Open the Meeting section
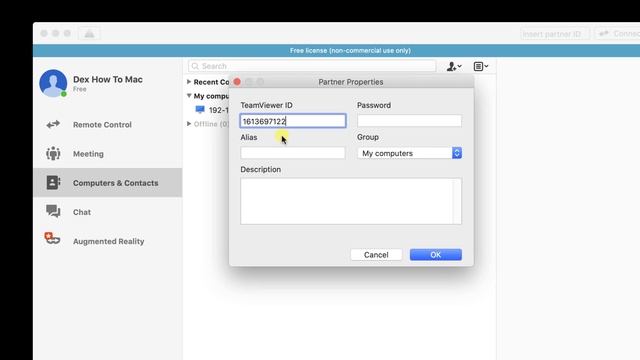The height and width of the screenshot is (360, 640). [107, 154]
